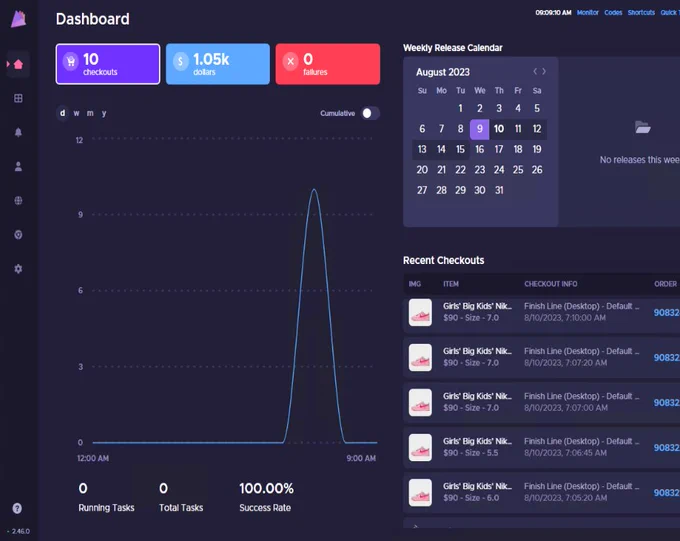Select August 9 in the calendar
Screen dimensions: 680x541
point(480,129)
